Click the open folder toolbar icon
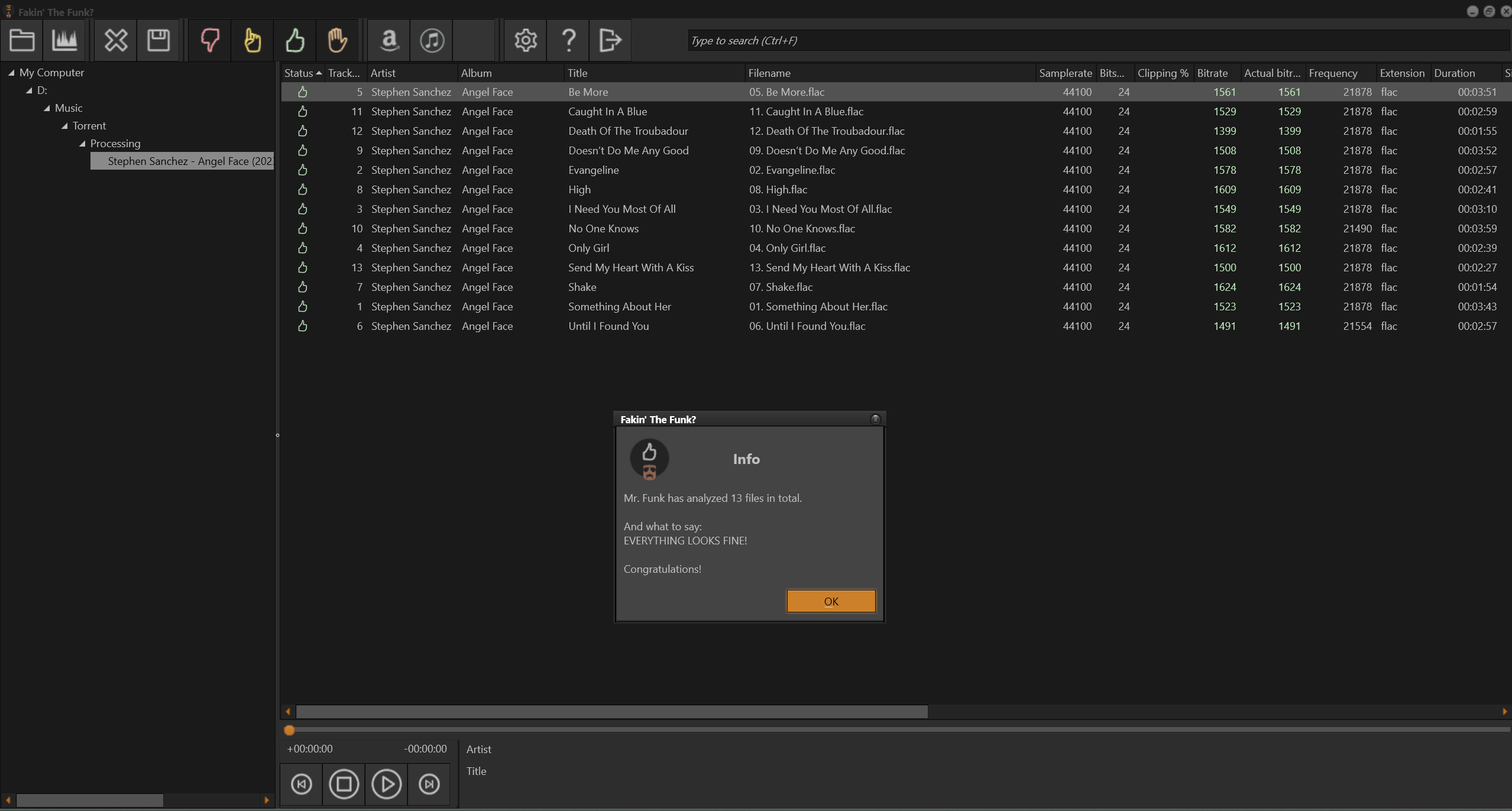Viewport: 1512px width, 811px height. [x=22, y=40]
